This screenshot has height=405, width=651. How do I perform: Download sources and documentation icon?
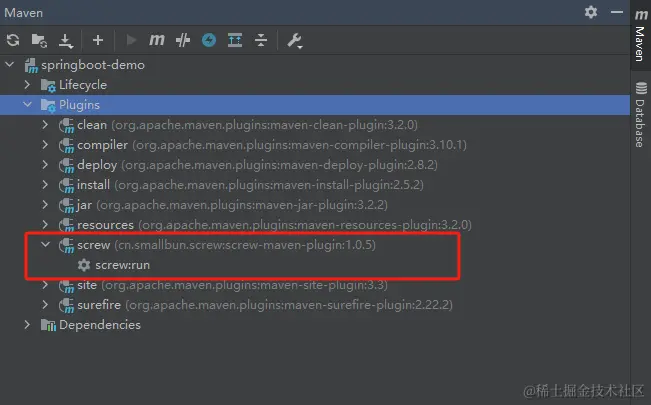click(x=66, y=41)
